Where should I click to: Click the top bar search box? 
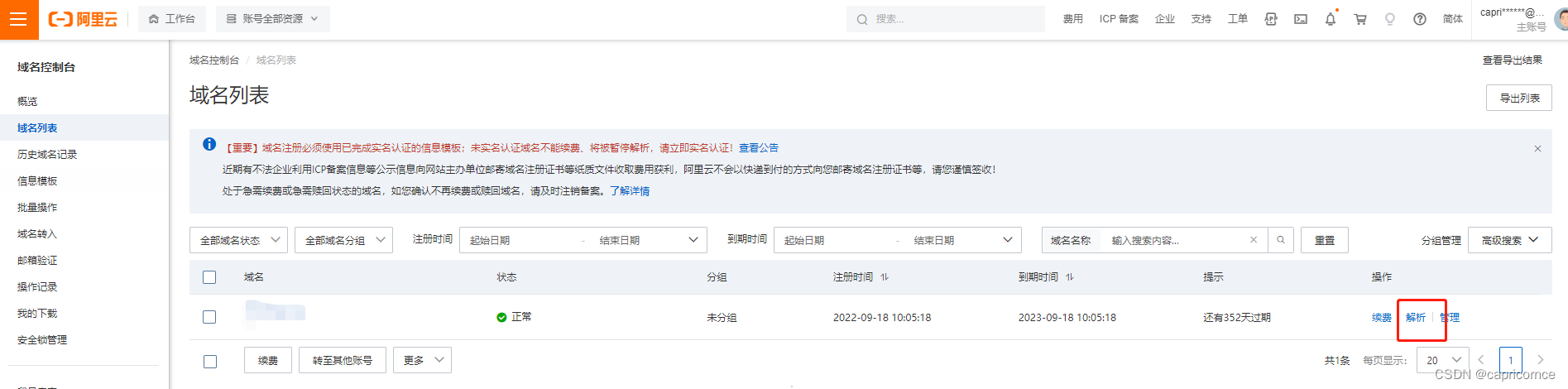click(x=945, y=19)
